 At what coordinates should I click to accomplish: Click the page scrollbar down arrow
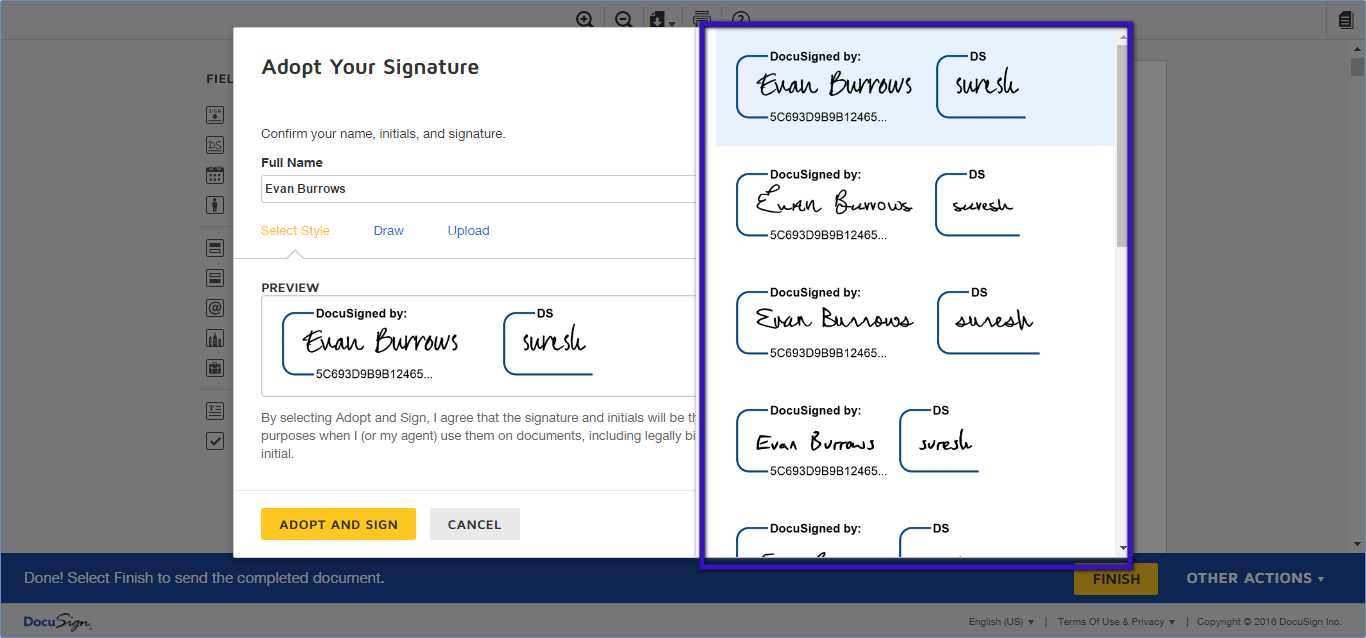tap(1357, 544)
